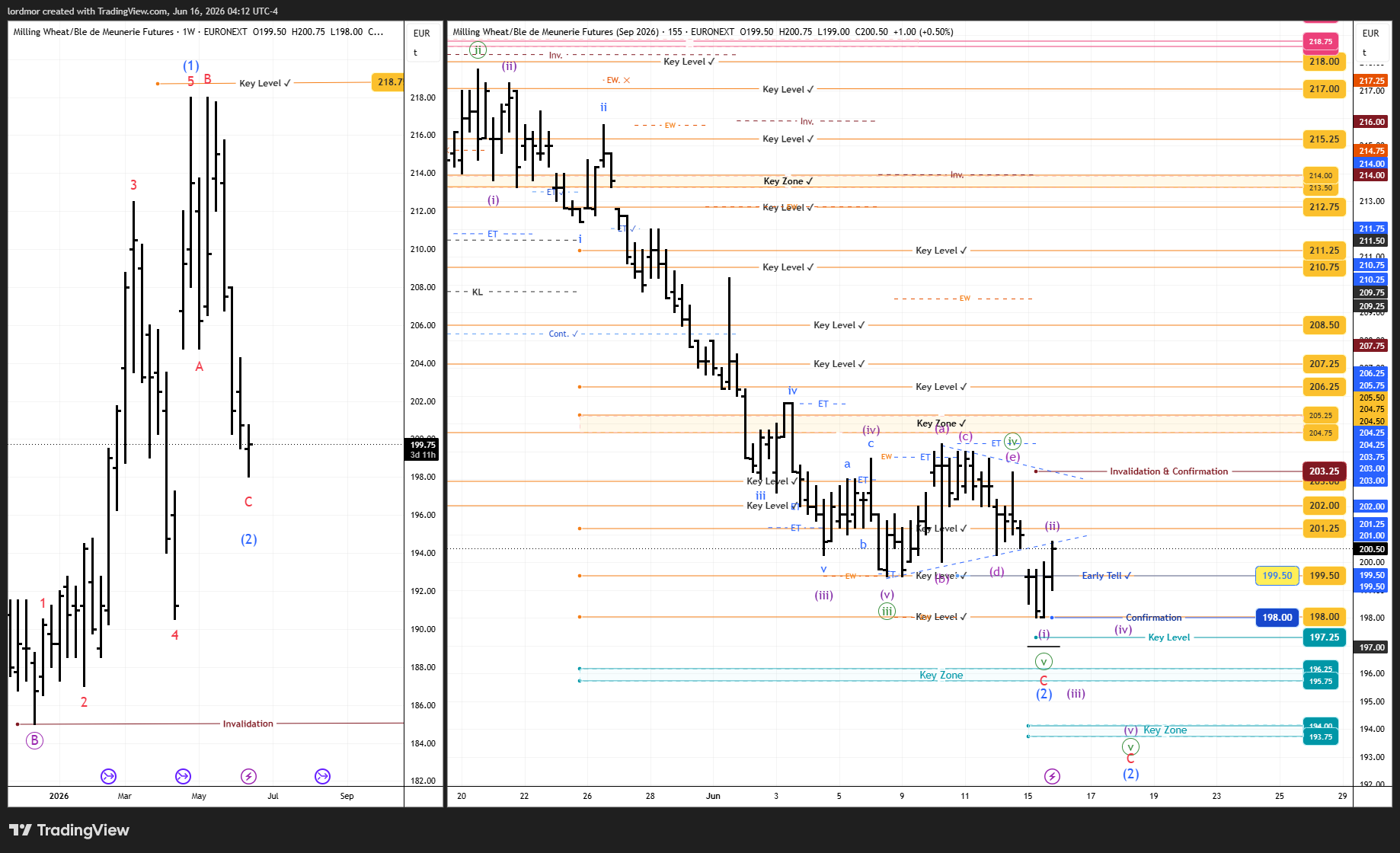Click the orange 217.25 price axis tag
The height and width of the screenshot is (853, 1400).
pos(1372,81)
